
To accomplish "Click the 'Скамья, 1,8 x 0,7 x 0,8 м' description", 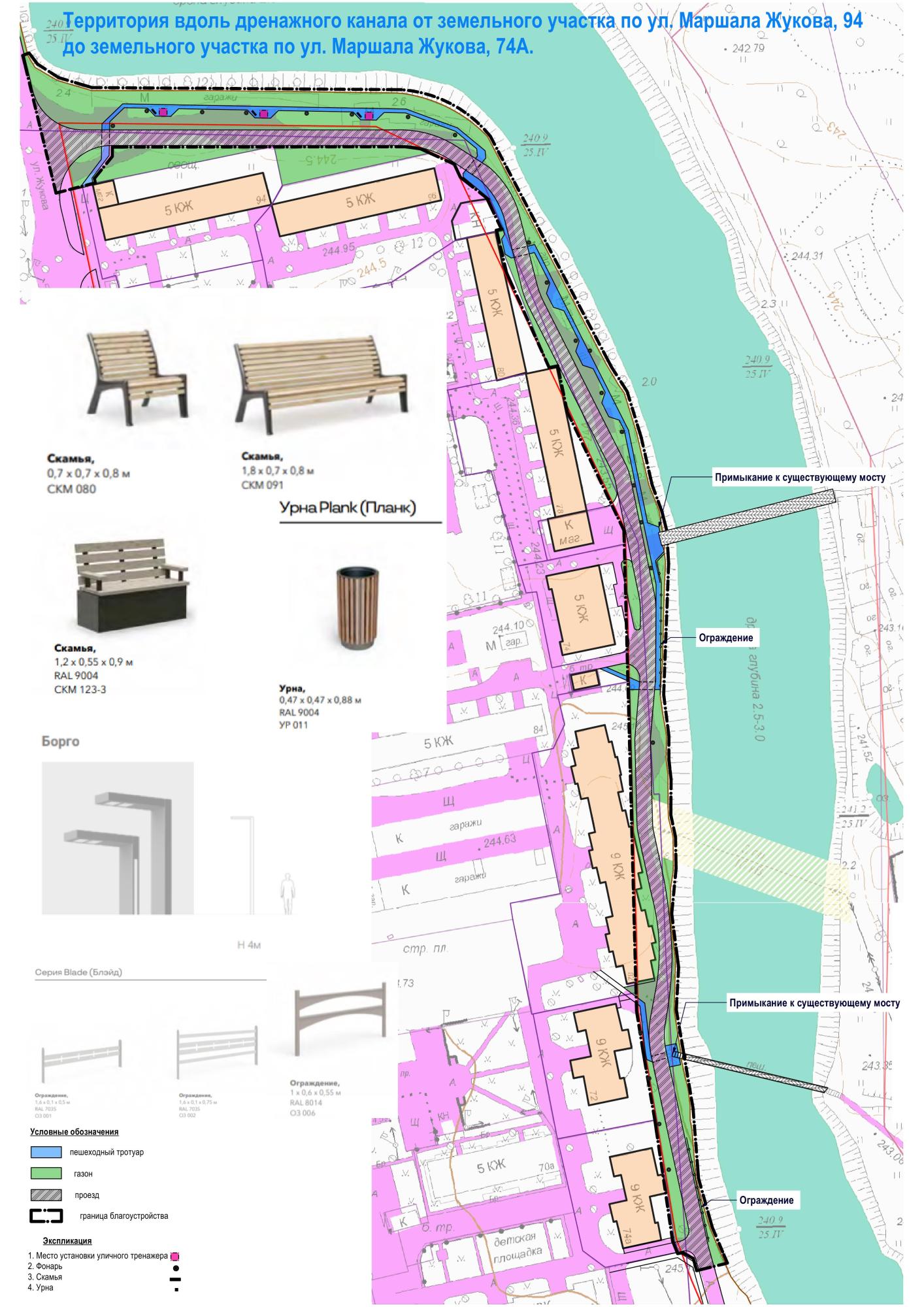I will [277, 471].
